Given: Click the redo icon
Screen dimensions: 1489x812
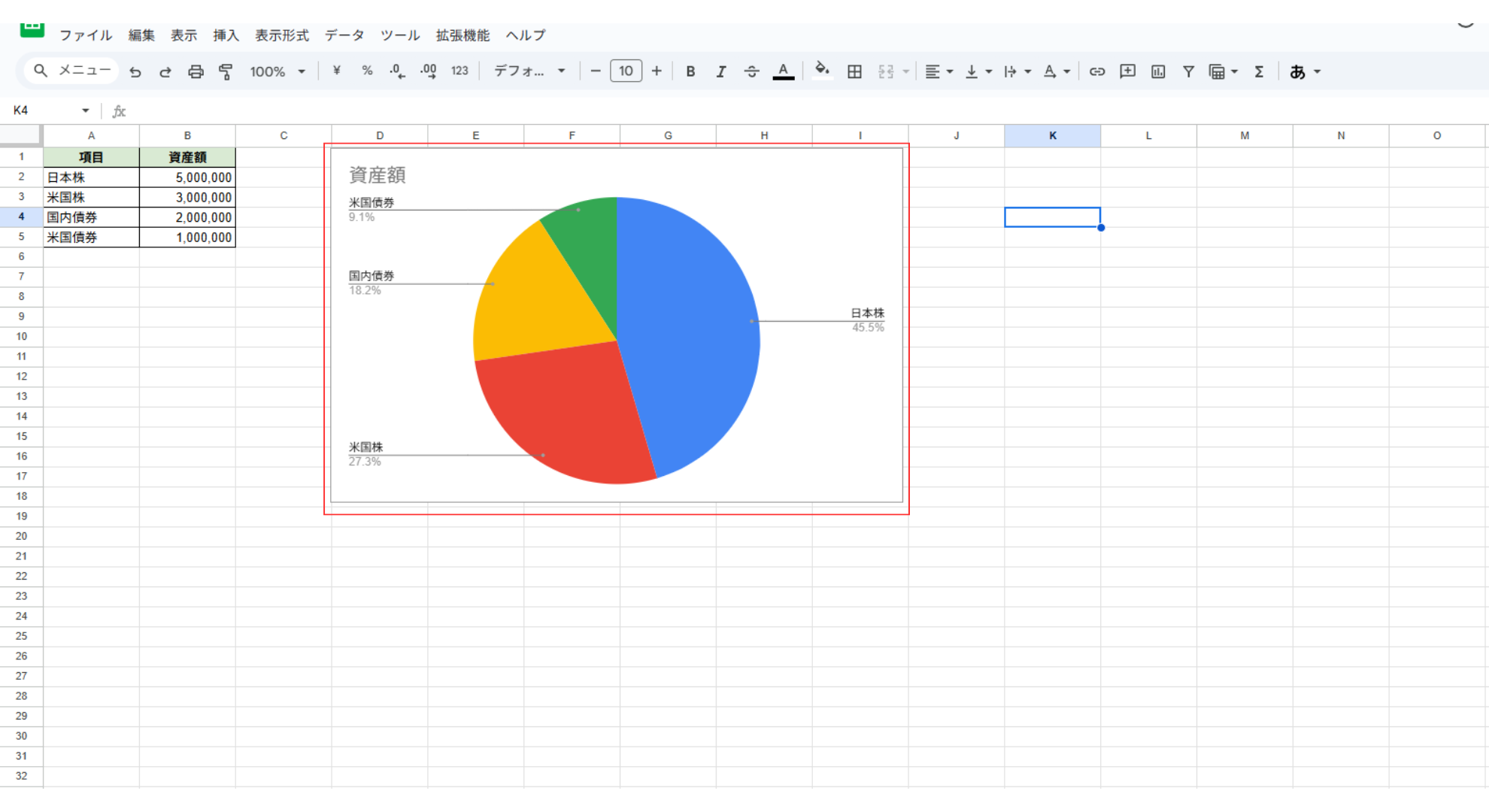Looking at the screenshot, I should pyautogui.click(x=165, y=71).
